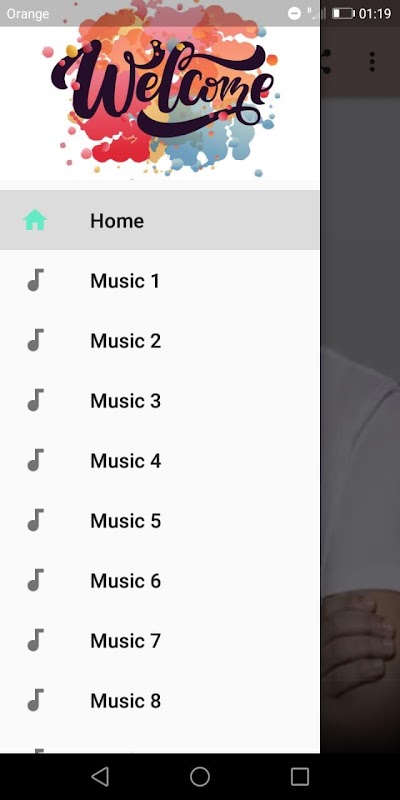Select the Home drawer item
Image resolution: width=400 pixels, height=800 pixels.
160,220
